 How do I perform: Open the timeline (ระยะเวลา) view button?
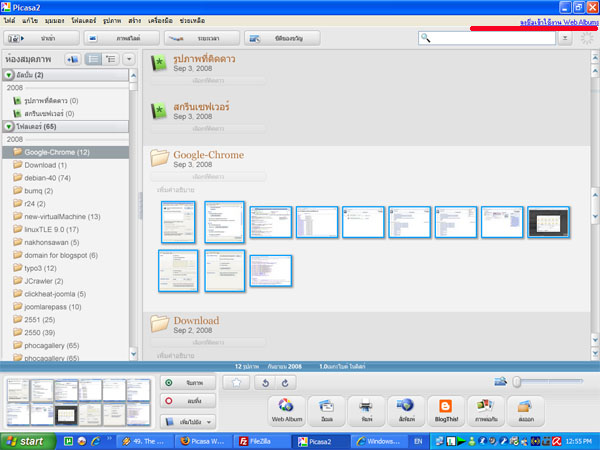click(202, 38)
